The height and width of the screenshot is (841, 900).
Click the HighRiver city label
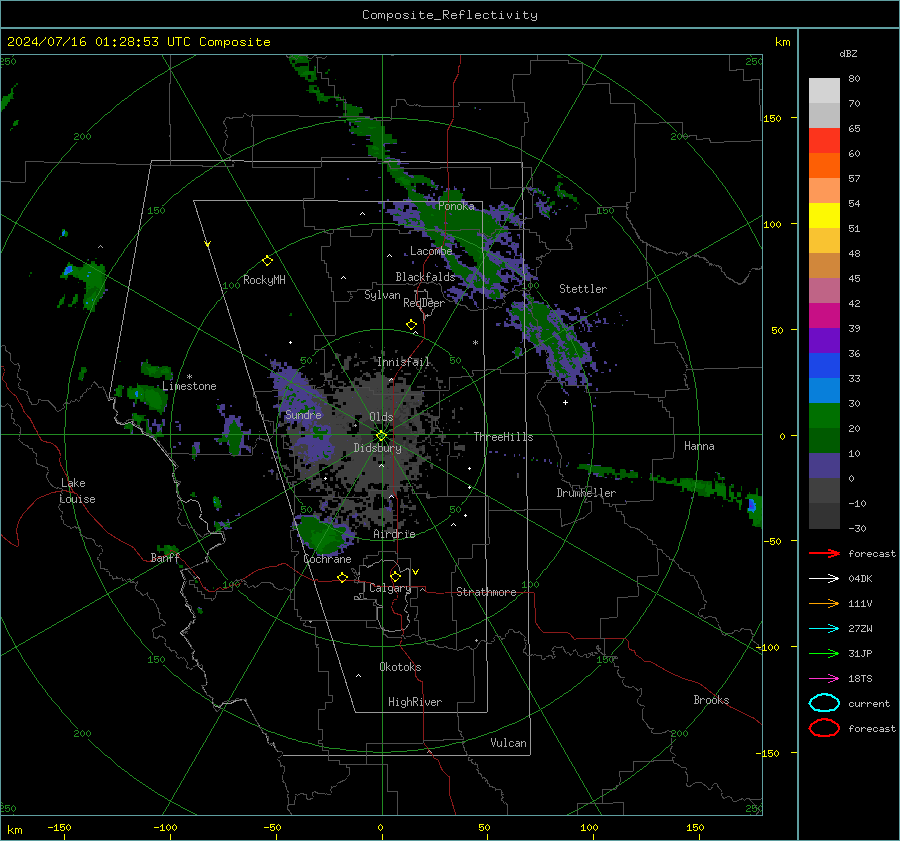415,702
